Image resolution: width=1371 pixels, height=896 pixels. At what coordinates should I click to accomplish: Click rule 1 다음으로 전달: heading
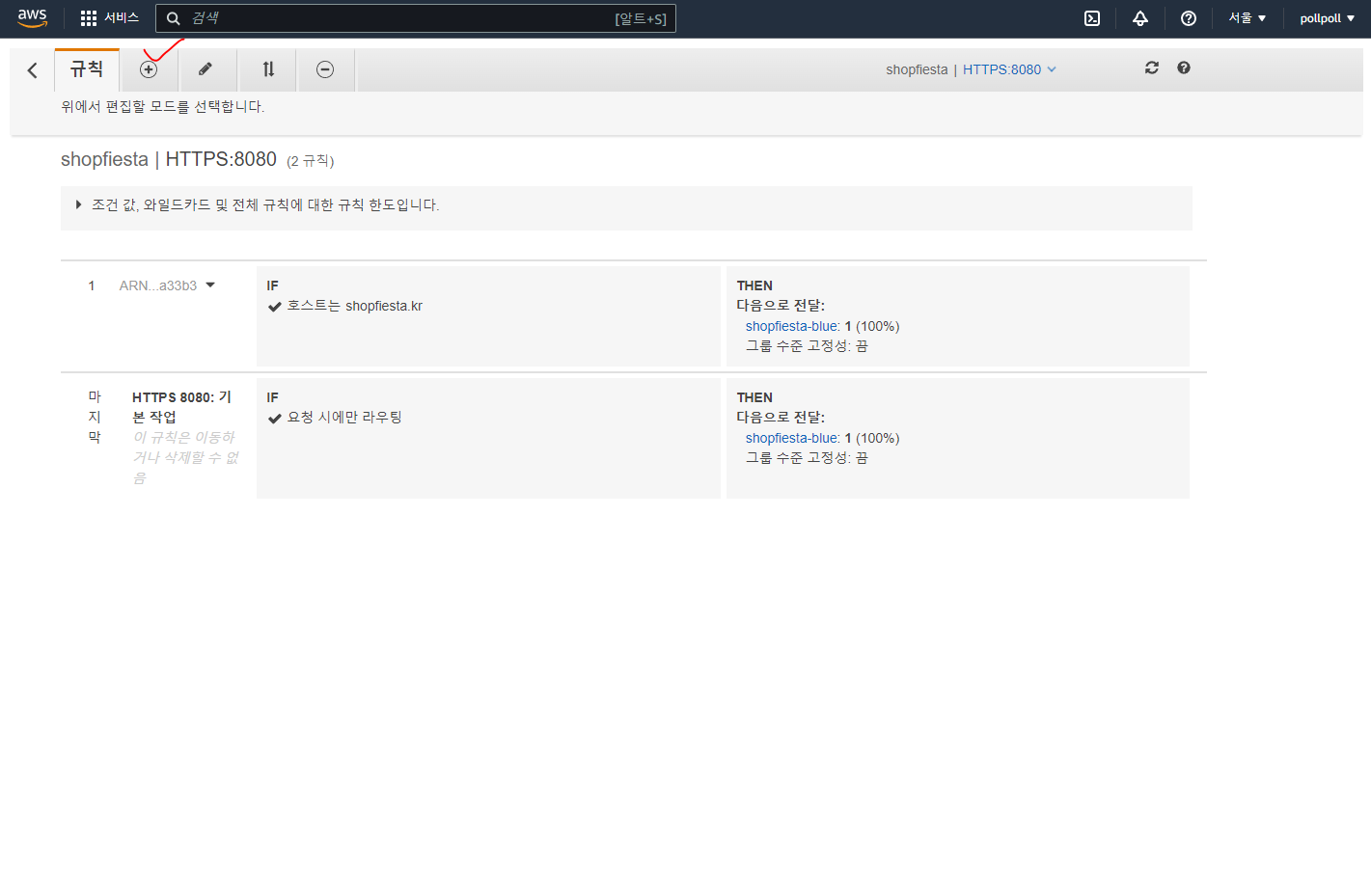tap(781, 306)
